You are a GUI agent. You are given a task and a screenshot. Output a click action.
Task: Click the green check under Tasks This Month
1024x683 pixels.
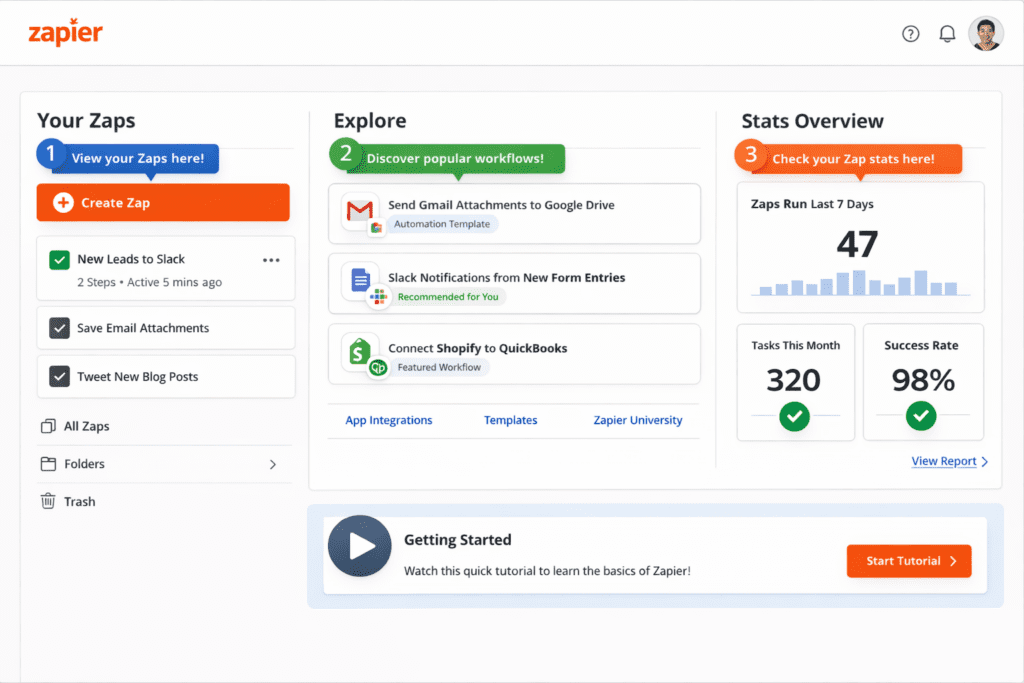(x=794, y=416)
